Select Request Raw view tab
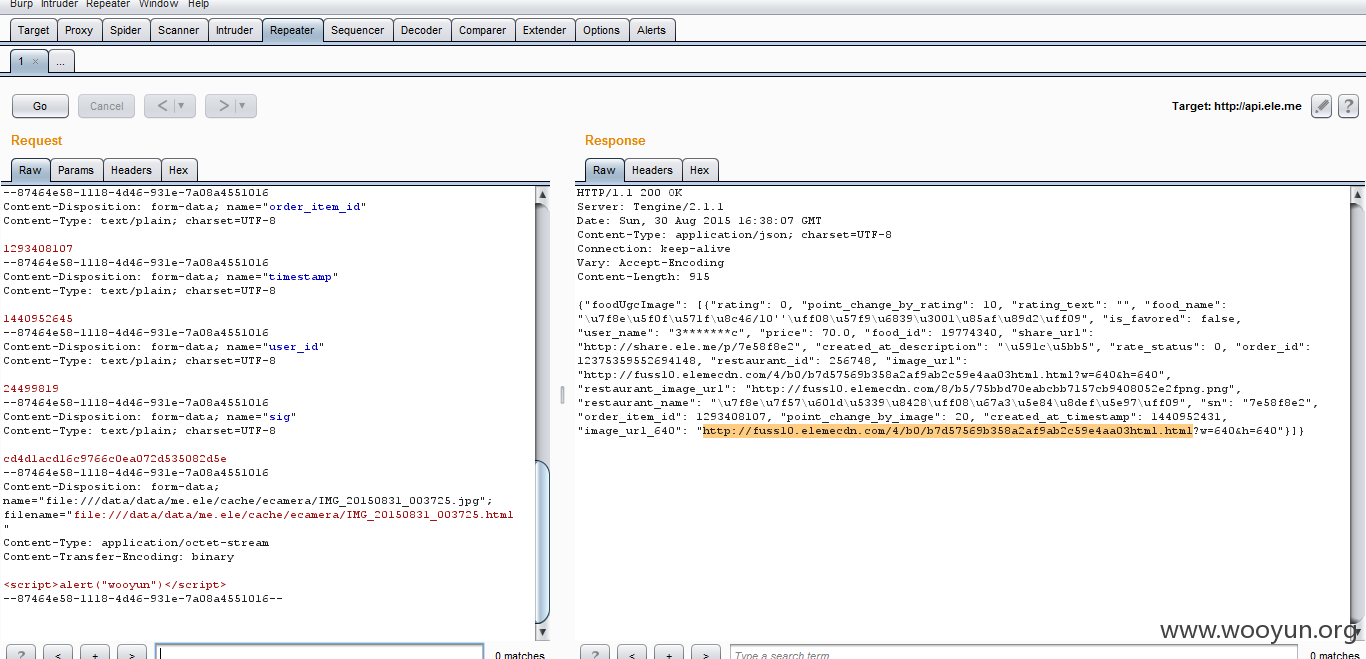The image size is (1366, 659). 30,170
